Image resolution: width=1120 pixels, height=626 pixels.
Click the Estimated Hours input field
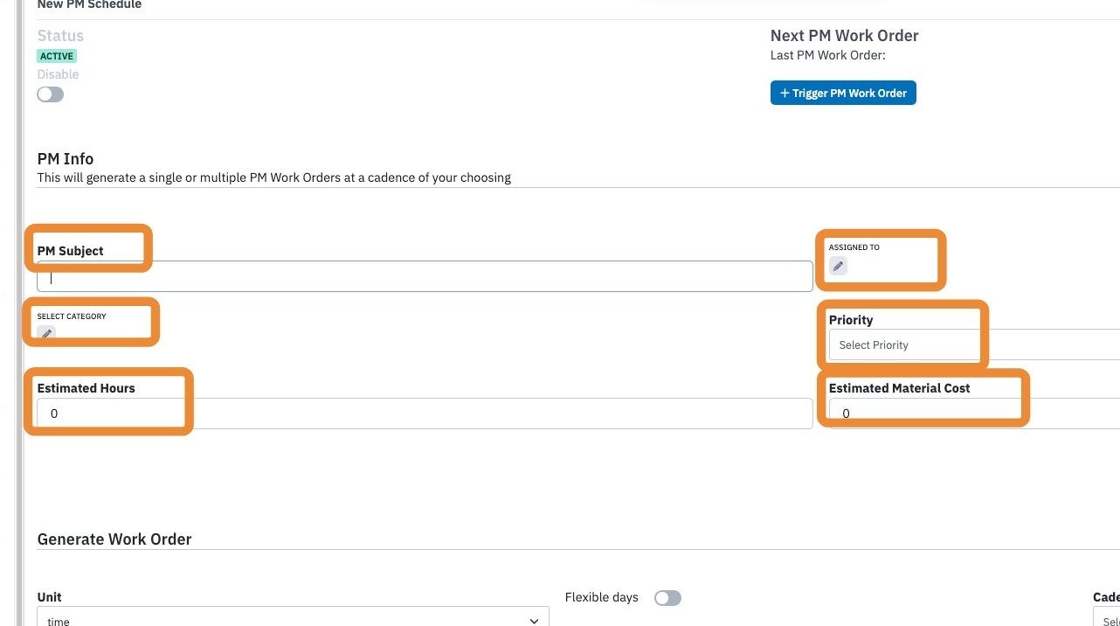point(425,414)
